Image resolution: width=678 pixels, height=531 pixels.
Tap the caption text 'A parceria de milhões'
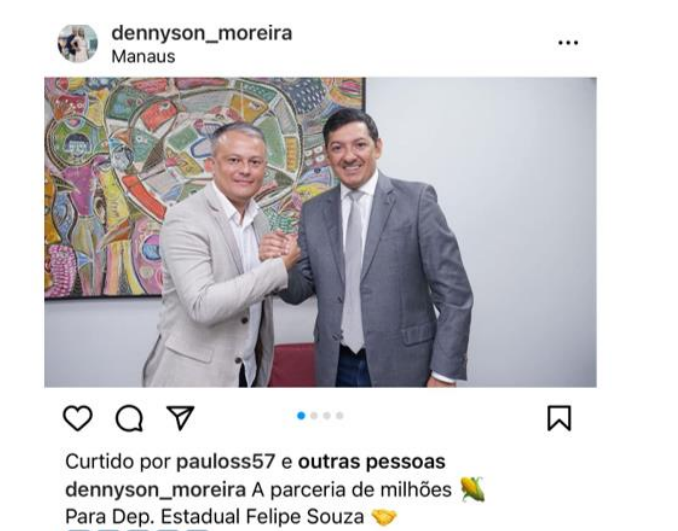pos(351,490)
